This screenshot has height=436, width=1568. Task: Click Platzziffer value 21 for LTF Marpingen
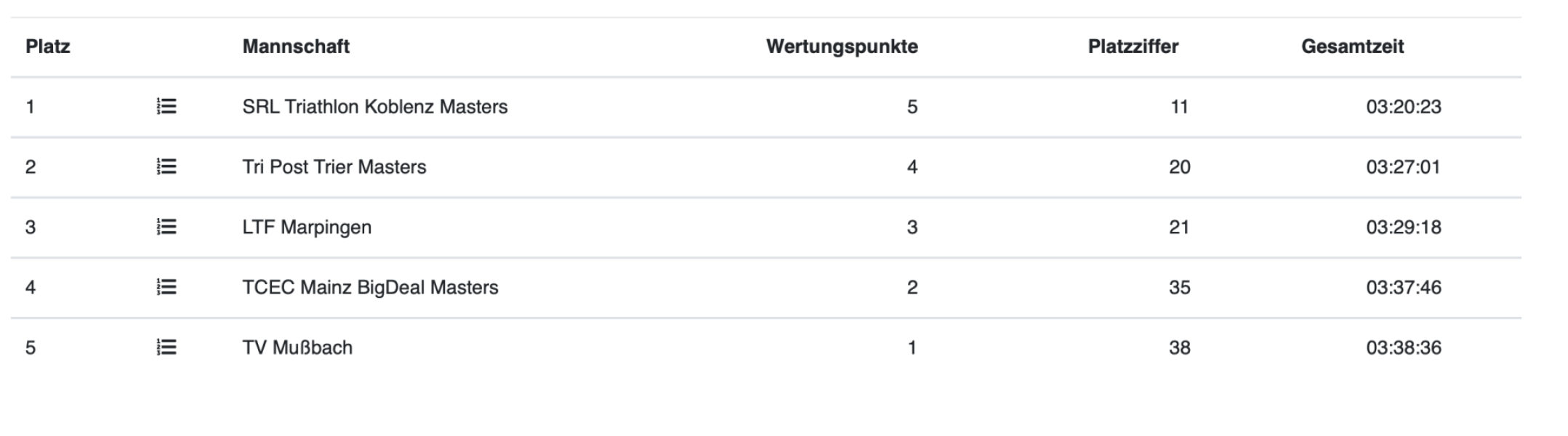click(x=1179, y=227)
